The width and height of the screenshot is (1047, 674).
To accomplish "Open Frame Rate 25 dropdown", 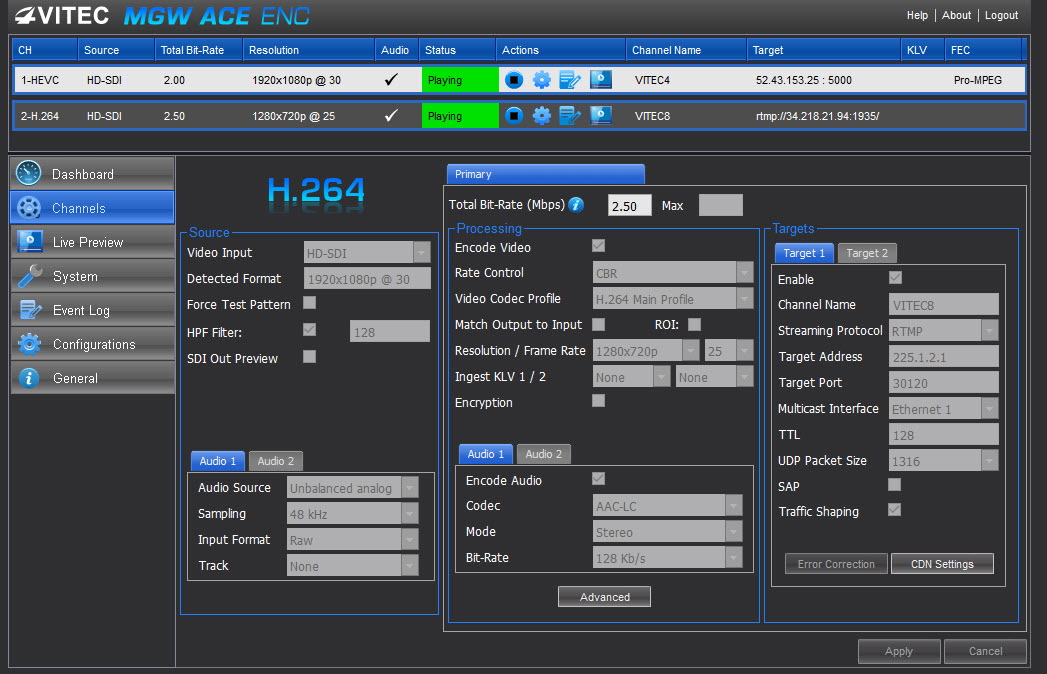I will click(729, 351).
